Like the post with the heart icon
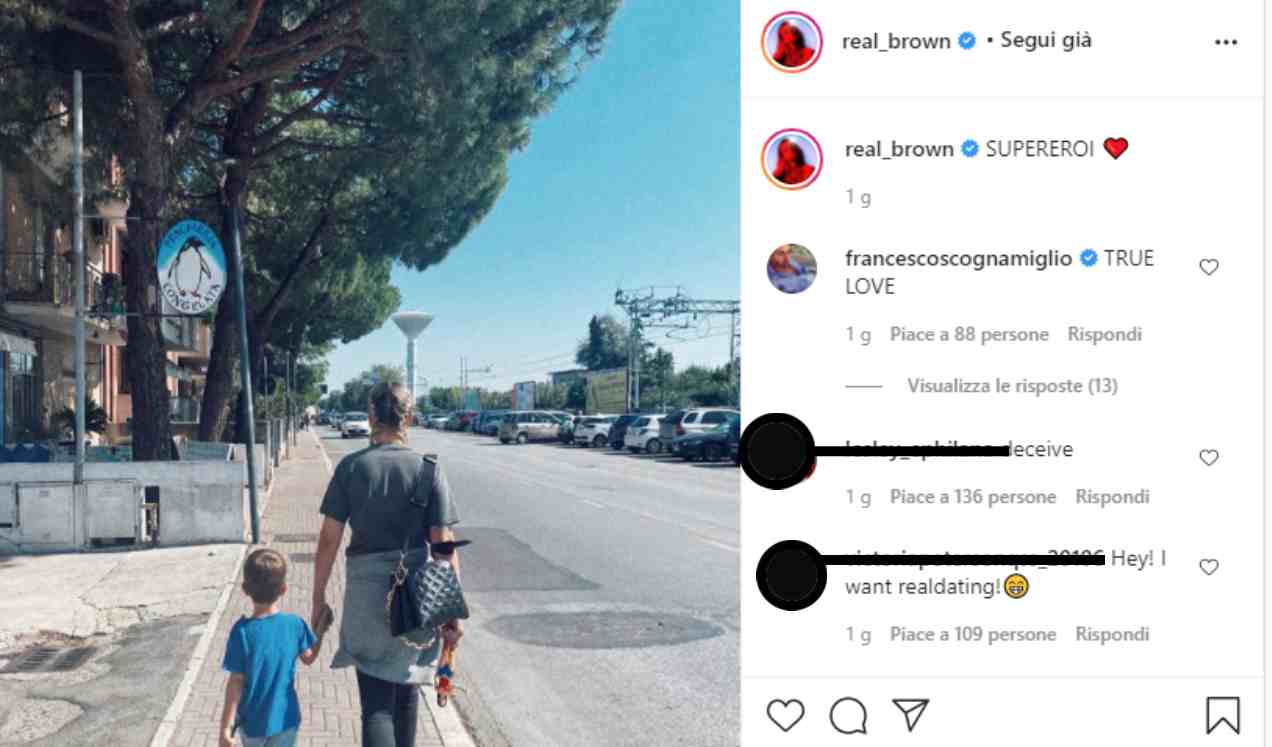The image size is (1272, 747). pyautogui.click(x=785, y=715)
